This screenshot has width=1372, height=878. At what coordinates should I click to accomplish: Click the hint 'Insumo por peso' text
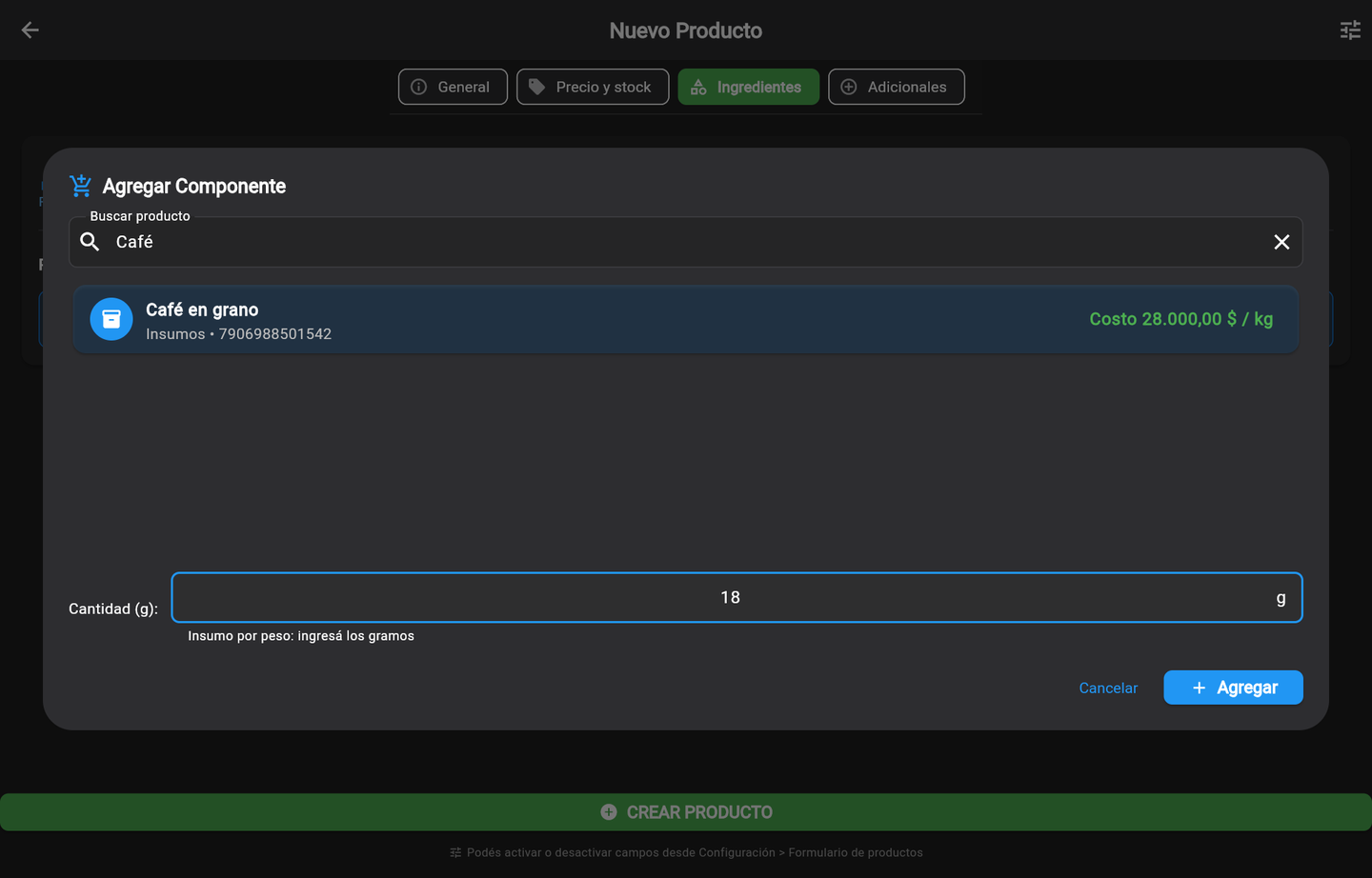pyautogui.click(x=301, y=636)
